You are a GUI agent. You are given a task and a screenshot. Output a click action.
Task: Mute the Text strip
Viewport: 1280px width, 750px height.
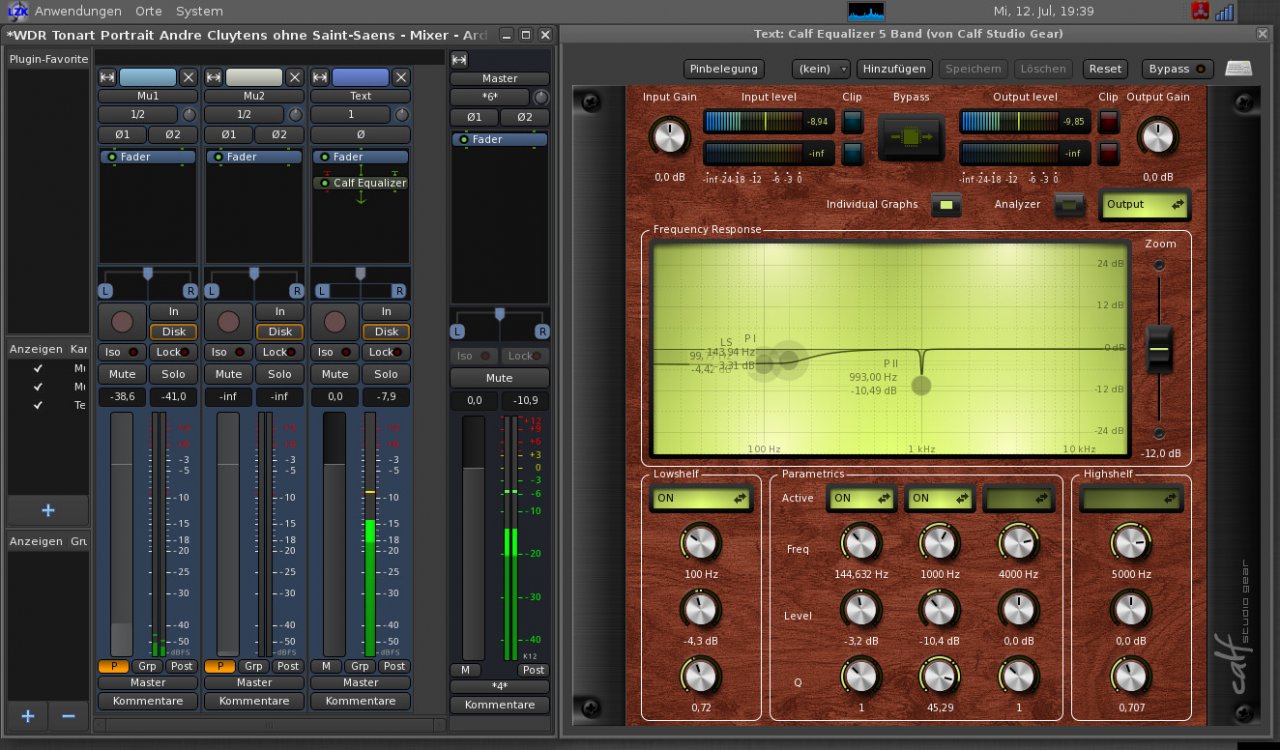pyautogui.click(x=335, y=374)
